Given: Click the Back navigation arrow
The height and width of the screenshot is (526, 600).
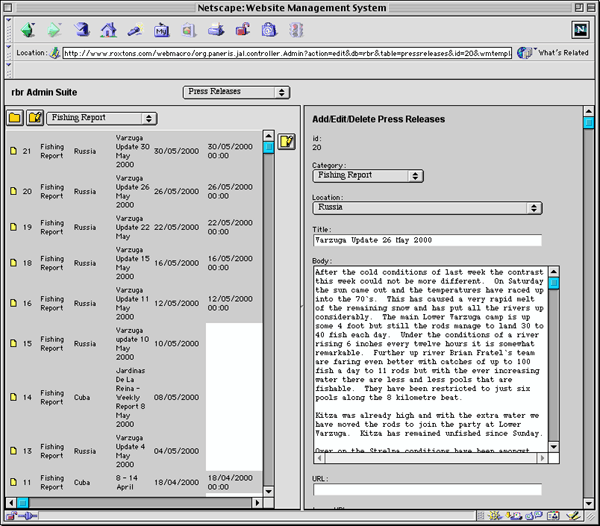Looking at the screenshot, I should pyautogui.click(x=25, y=28).
